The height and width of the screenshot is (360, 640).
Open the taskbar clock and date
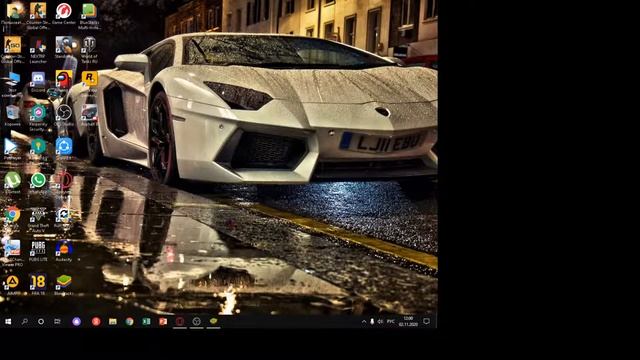[x=408, y=321]
